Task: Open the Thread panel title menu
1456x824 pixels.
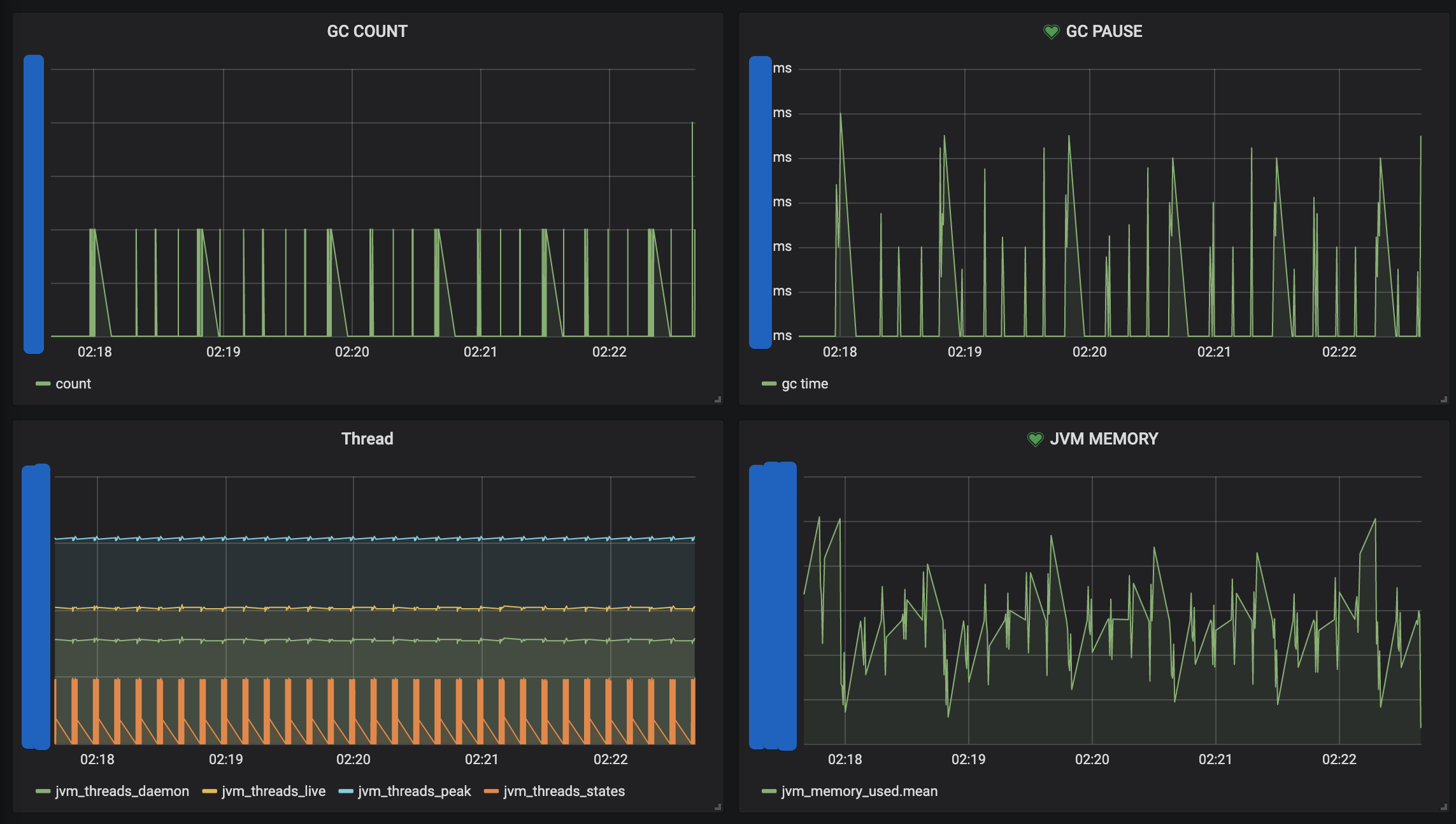Action: pos(367,439)
